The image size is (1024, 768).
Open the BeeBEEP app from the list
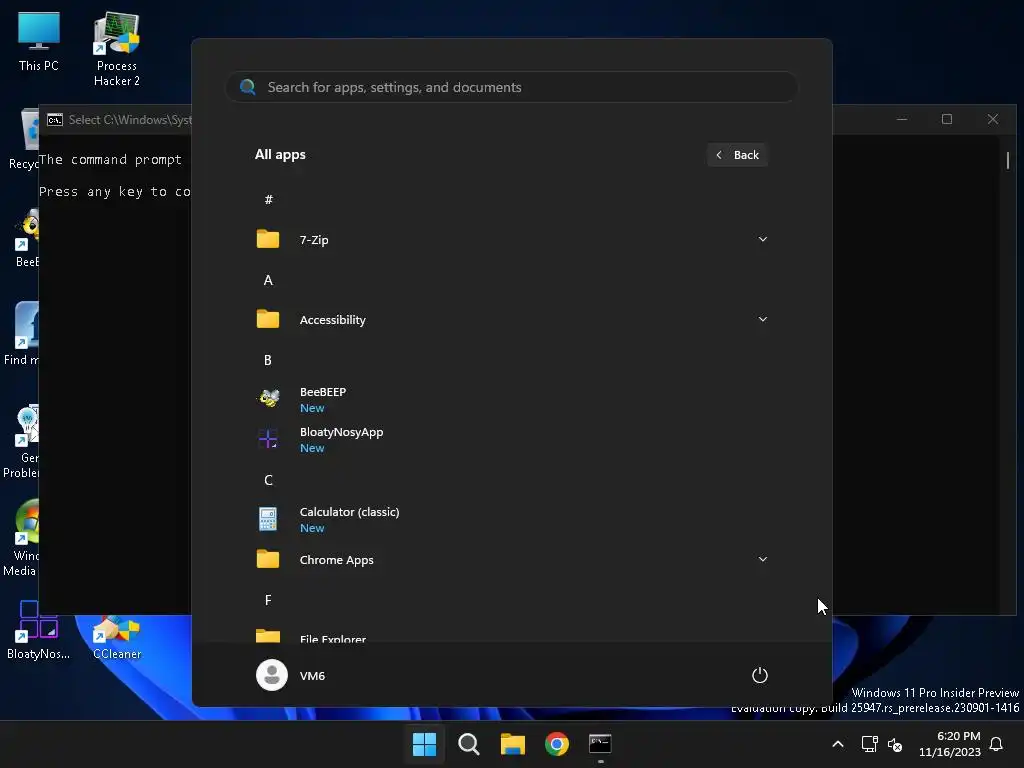[511, 399]
